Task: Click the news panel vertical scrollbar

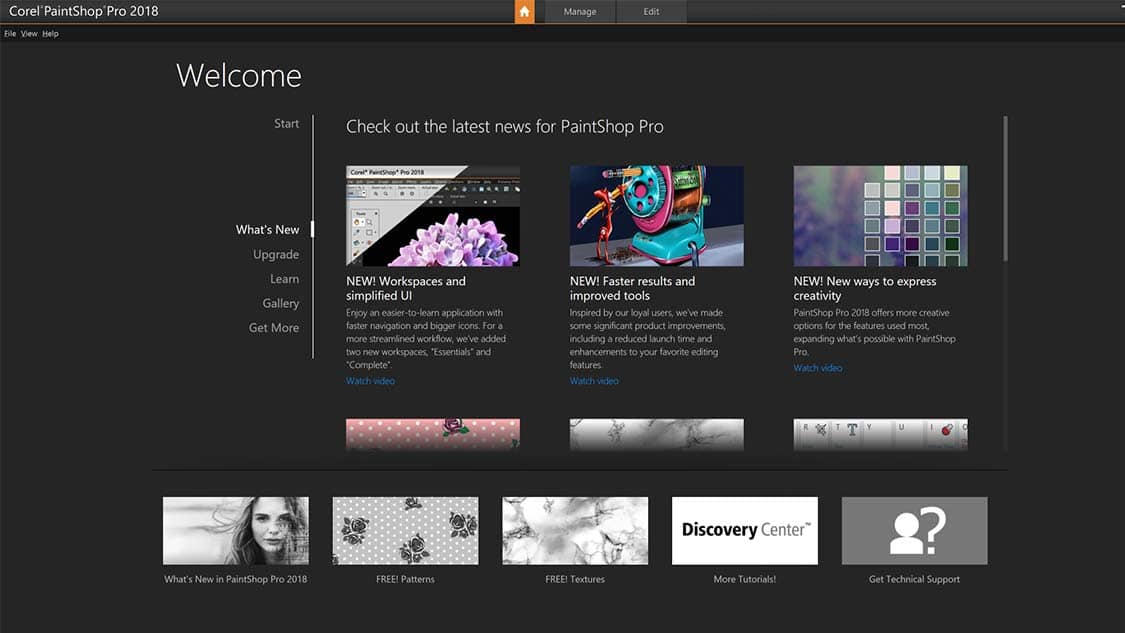Action: coord(1005,188)
